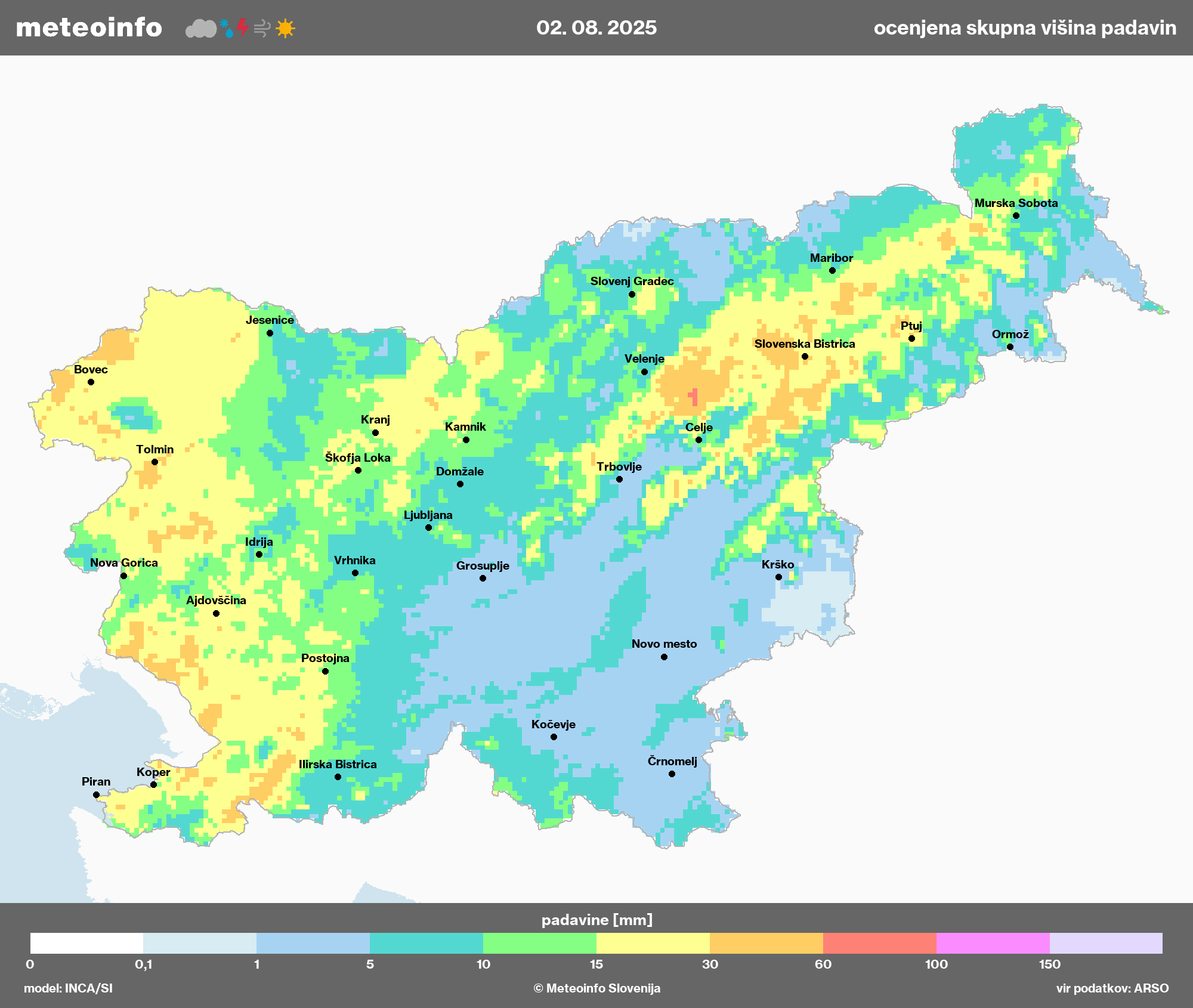Image resolution: width=1193 pixels, height=1008 pixels.
Task: Click the © Meteoinfo Slovenija text
Action: 596,988
